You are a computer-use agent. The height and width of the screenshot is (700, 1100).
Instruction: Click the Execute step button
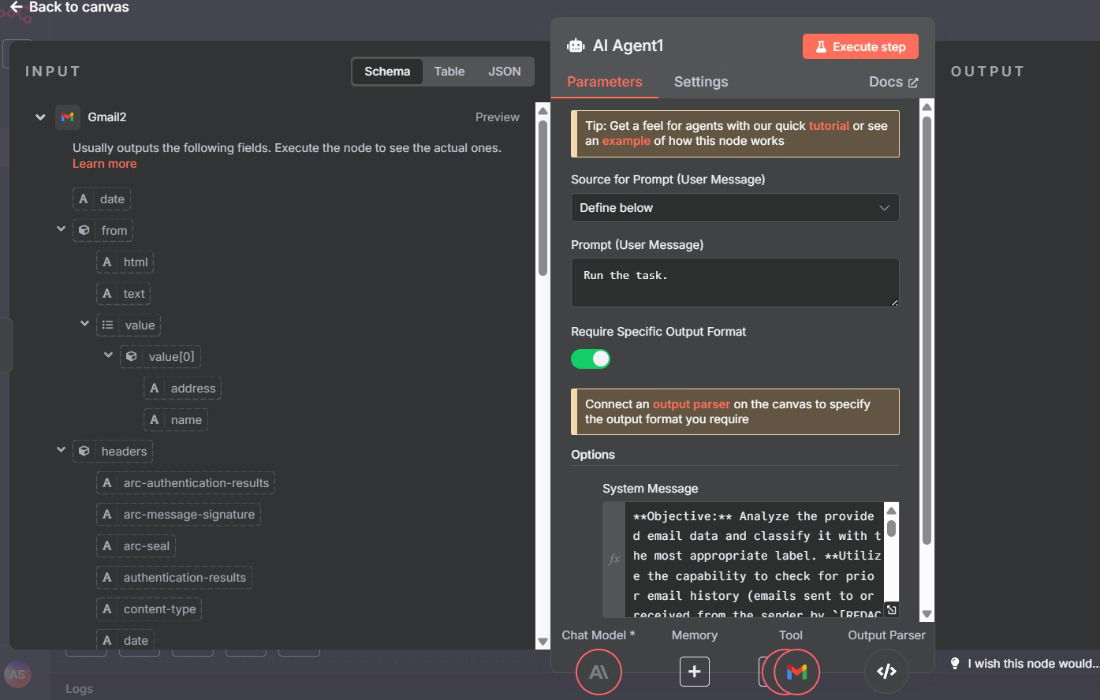(860, 47)
